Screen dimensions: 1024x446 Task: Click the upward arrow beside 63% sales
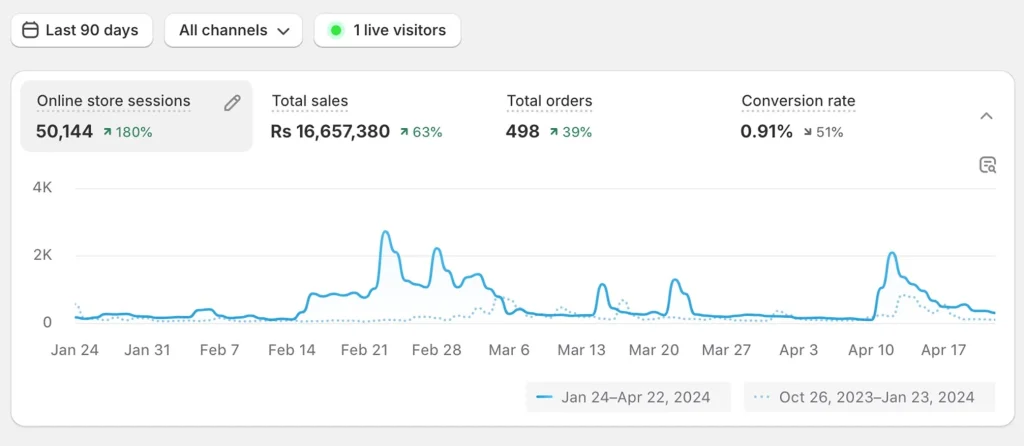[404, 132]
